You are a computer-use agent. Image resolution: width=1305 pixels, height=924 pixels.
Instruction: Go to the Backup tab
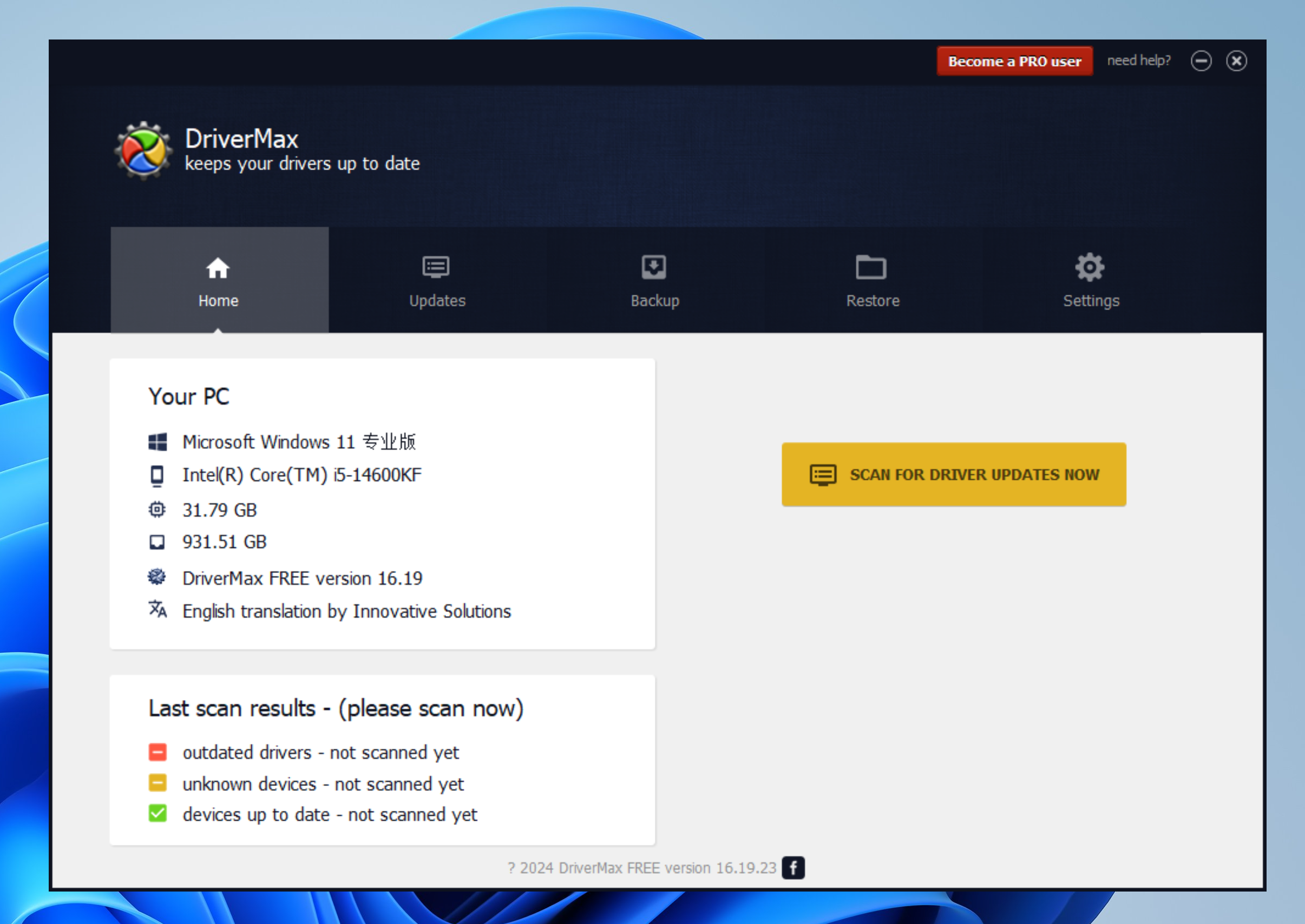click(655, 280)
